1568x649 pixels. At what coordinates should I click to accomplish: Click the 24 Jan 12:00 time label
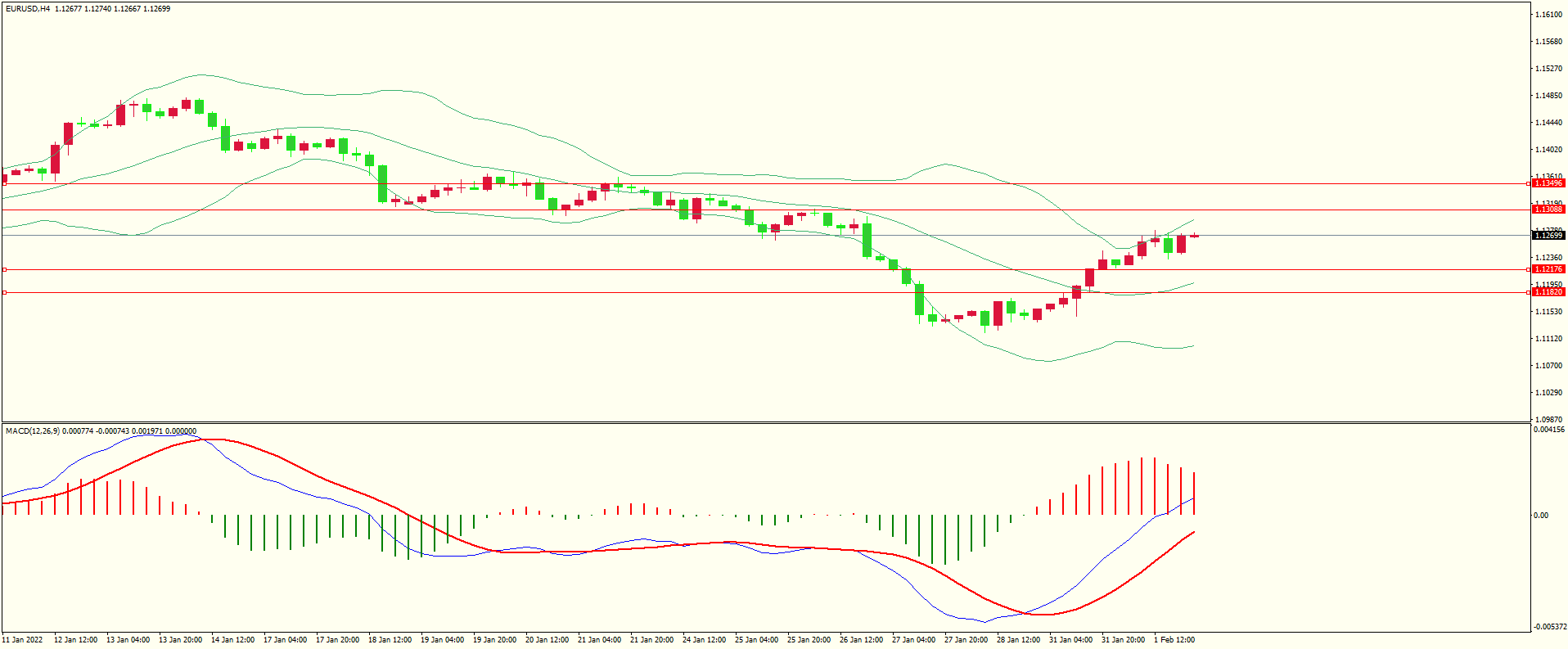tap(704, 640)
